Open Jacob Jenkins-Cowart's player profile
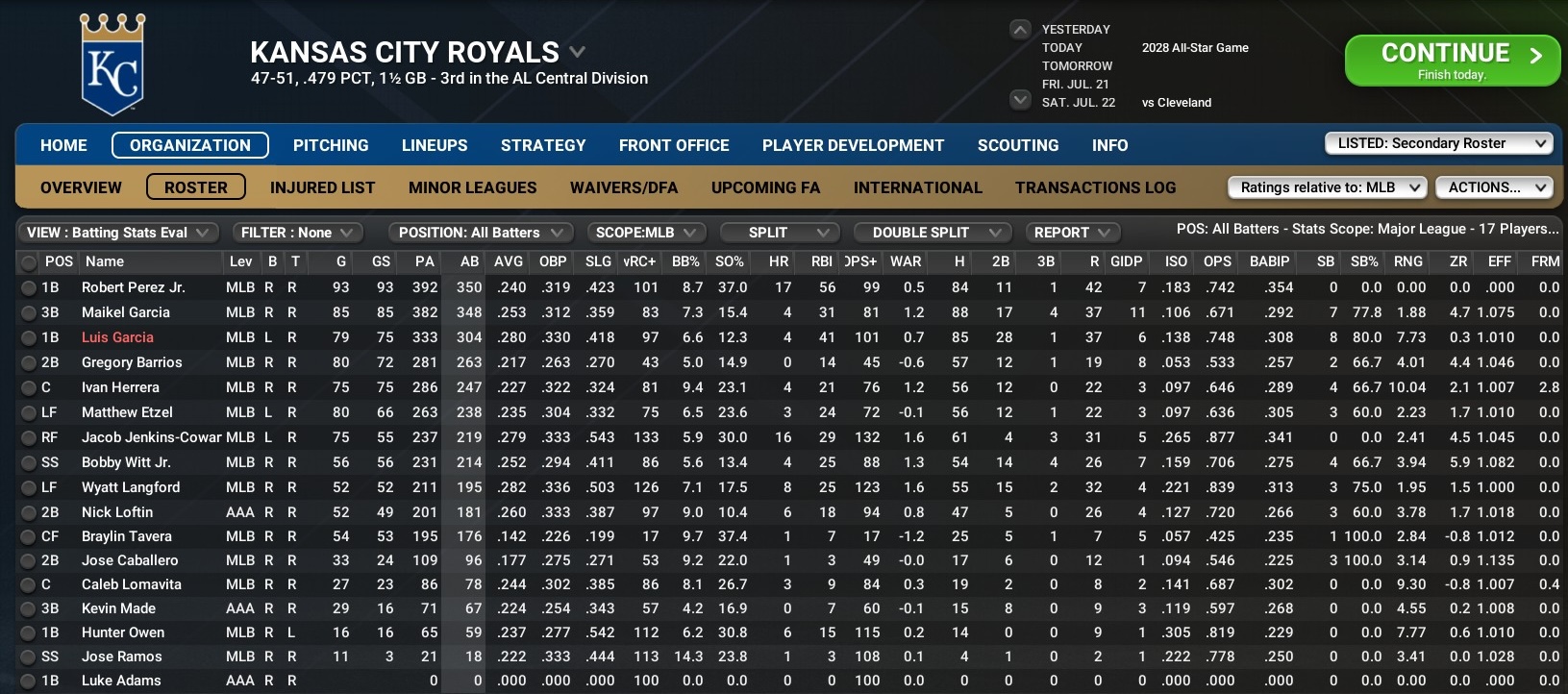This screenshot has height=694, width=1568. 151,437
